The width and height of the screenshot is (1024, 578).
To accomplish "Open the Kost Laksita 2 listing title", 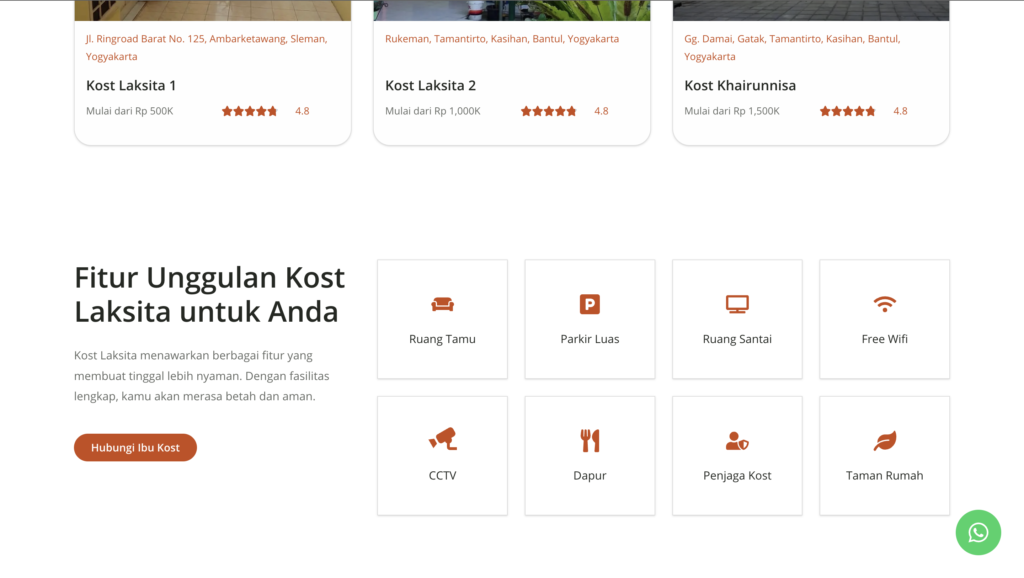I will click(430, 86).
